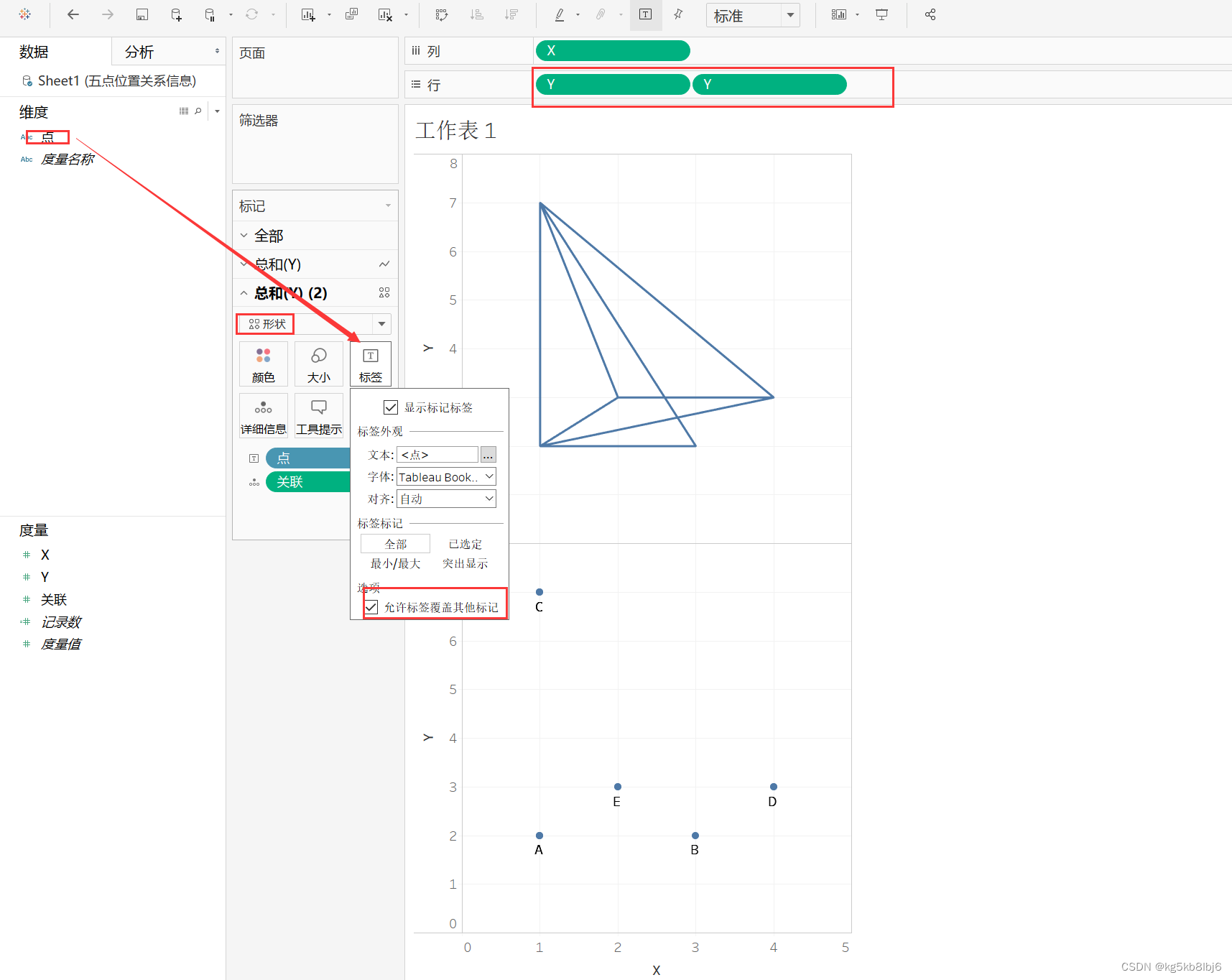Click the 大小 size button
Screen dimensions: 1232x980
(319, 365)
